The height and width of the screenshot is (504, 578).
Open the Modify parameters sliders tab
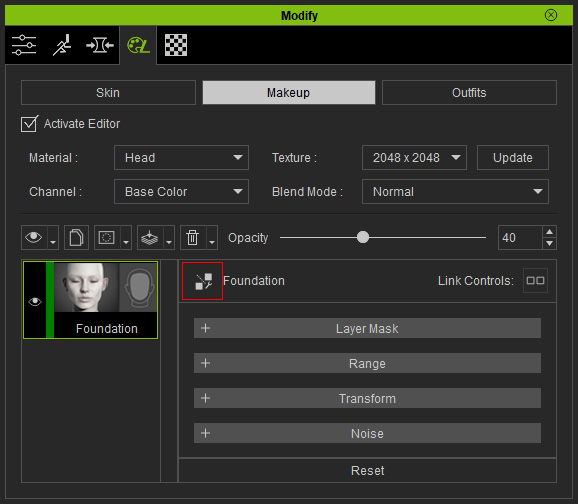coord(24,45)
